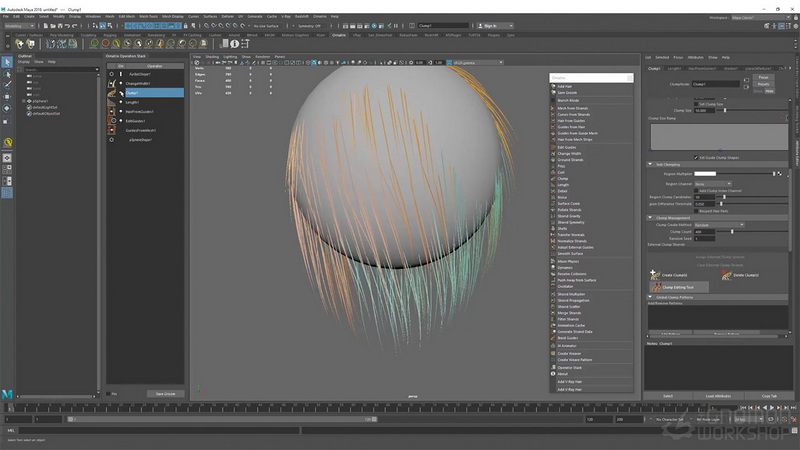Enable the Add Clump Index Channel checkbox
800x450 pixels.
(x=696, y=191)
